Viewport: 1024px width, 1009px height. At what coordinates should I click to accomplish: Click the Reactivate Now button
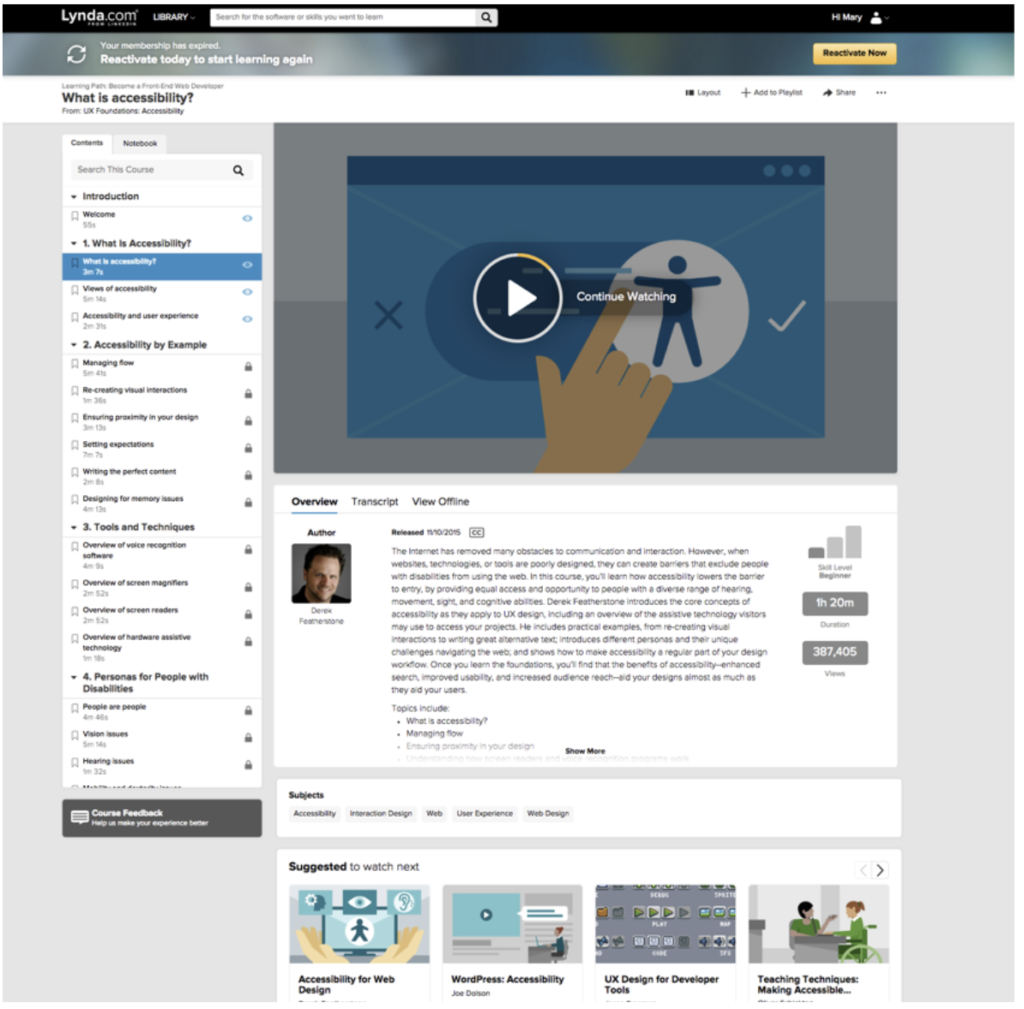tap(854, 53)
